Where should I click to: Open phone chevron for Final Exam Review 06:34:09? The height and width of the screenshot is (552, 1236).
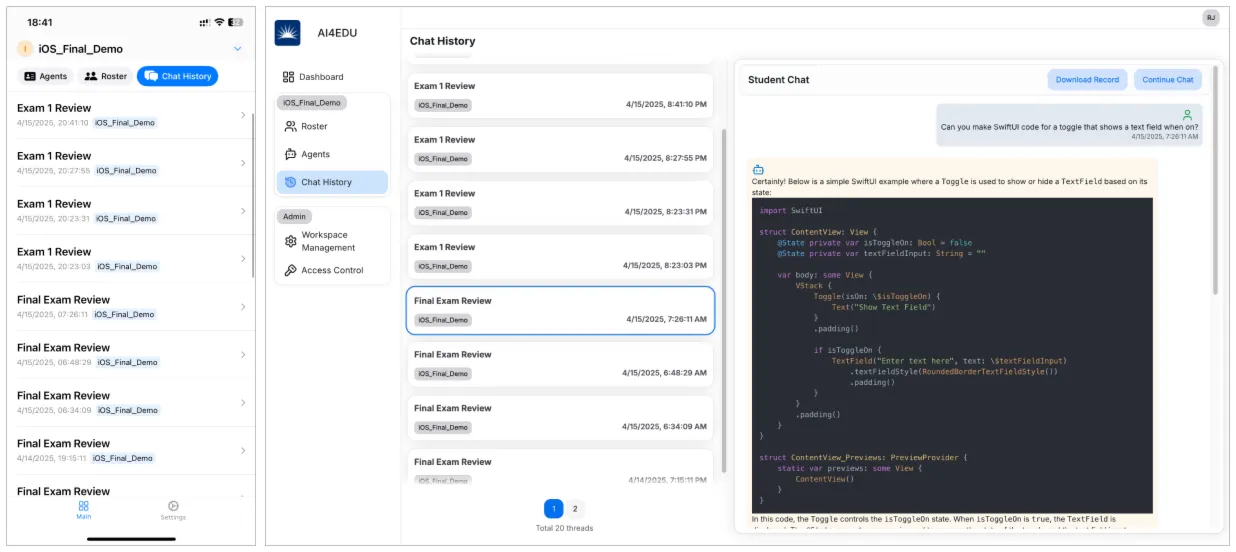[243, 403]
